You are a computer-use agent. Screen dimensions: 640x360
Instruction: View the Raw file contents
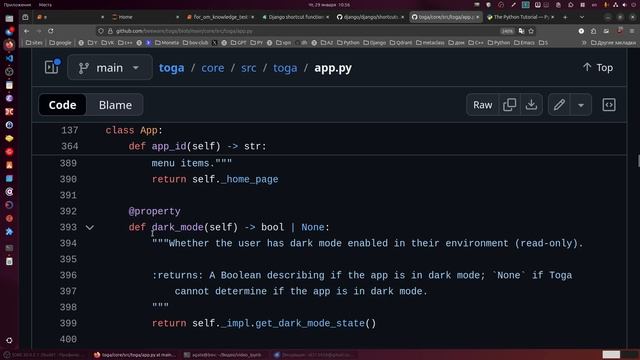pos(482,105)
